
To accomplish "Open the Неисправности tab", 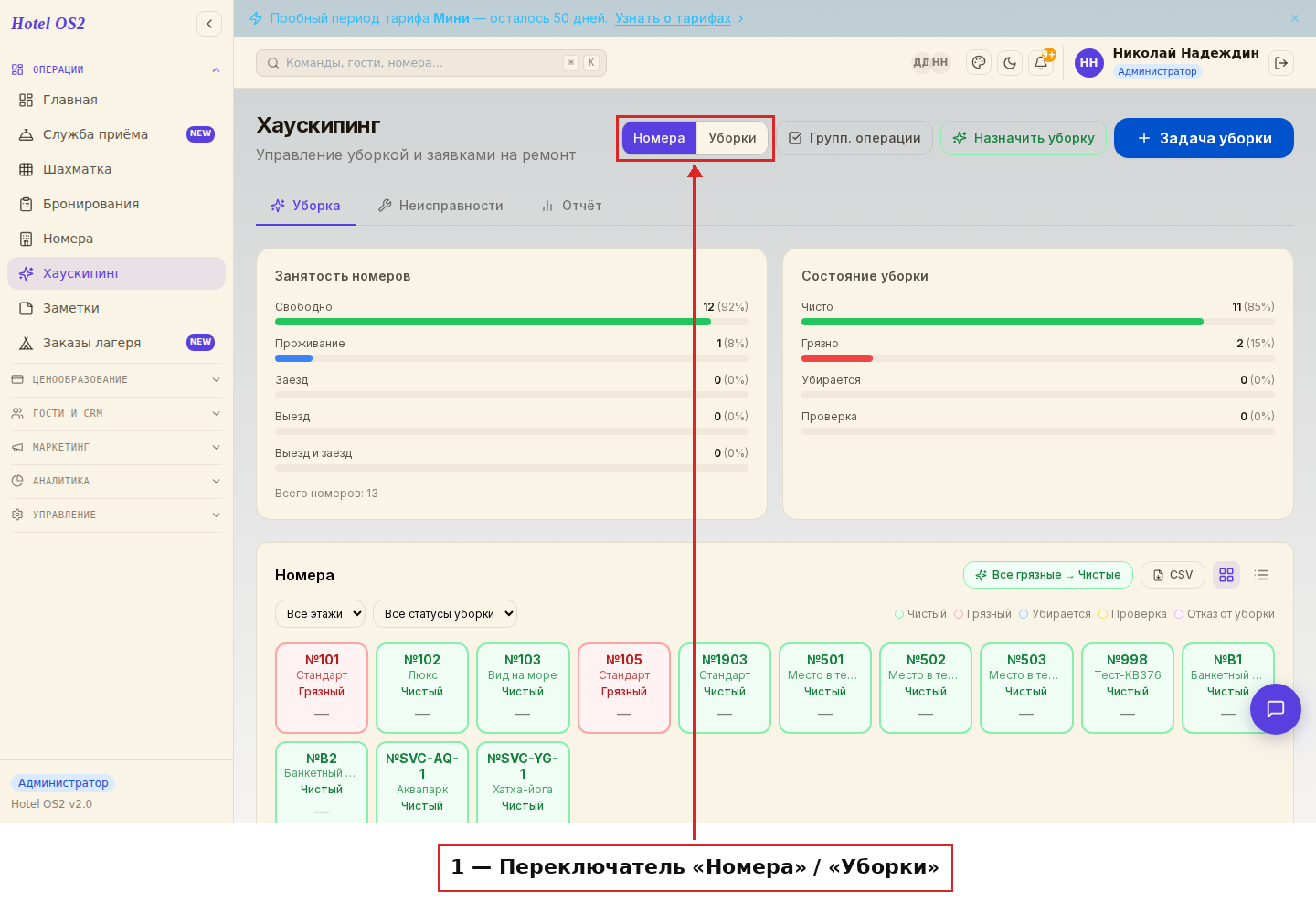I will tap(440, 206).
